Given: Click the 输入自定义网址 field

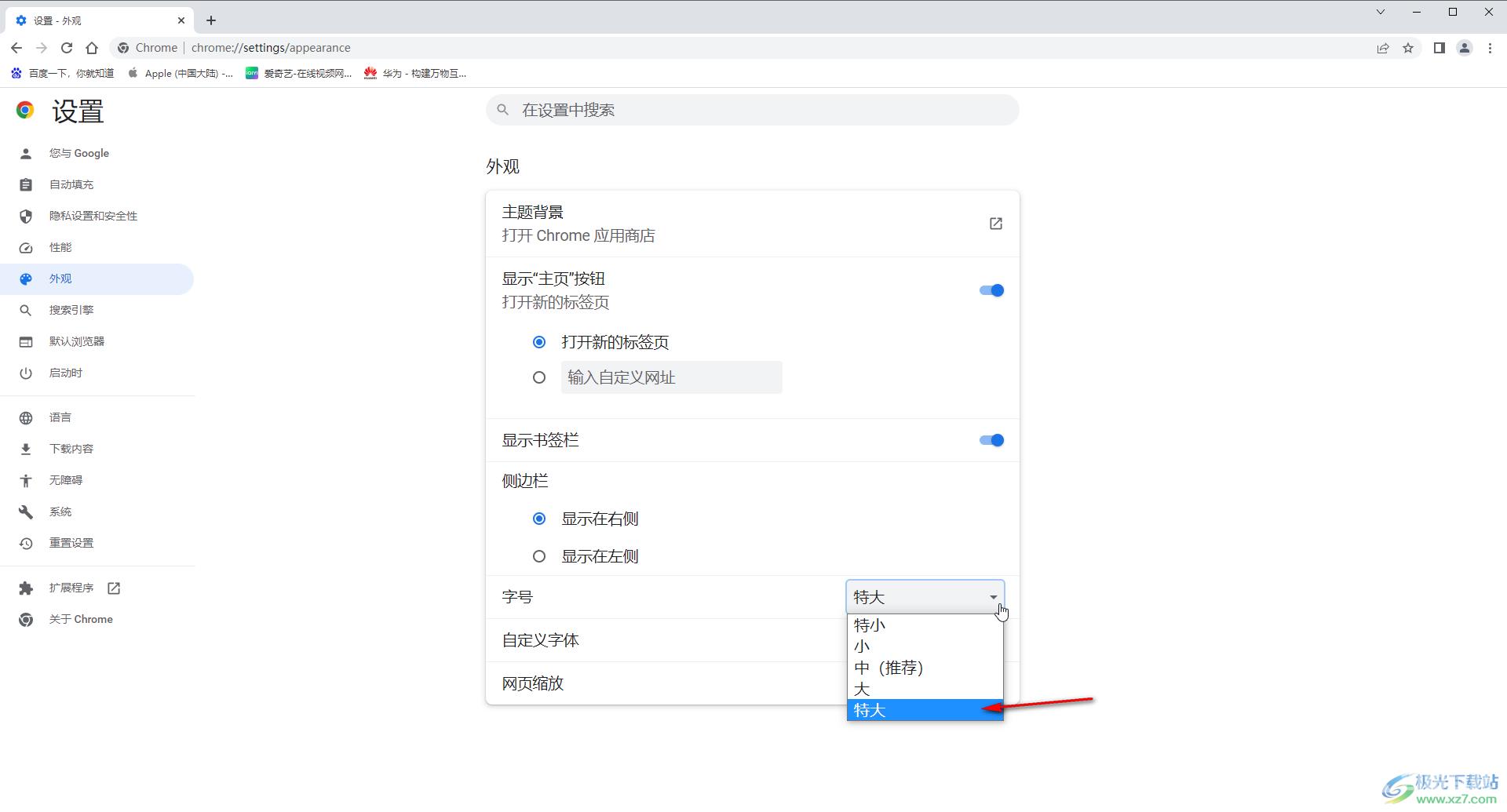Looking at the screenshot, I should click(x=671, y=377).
